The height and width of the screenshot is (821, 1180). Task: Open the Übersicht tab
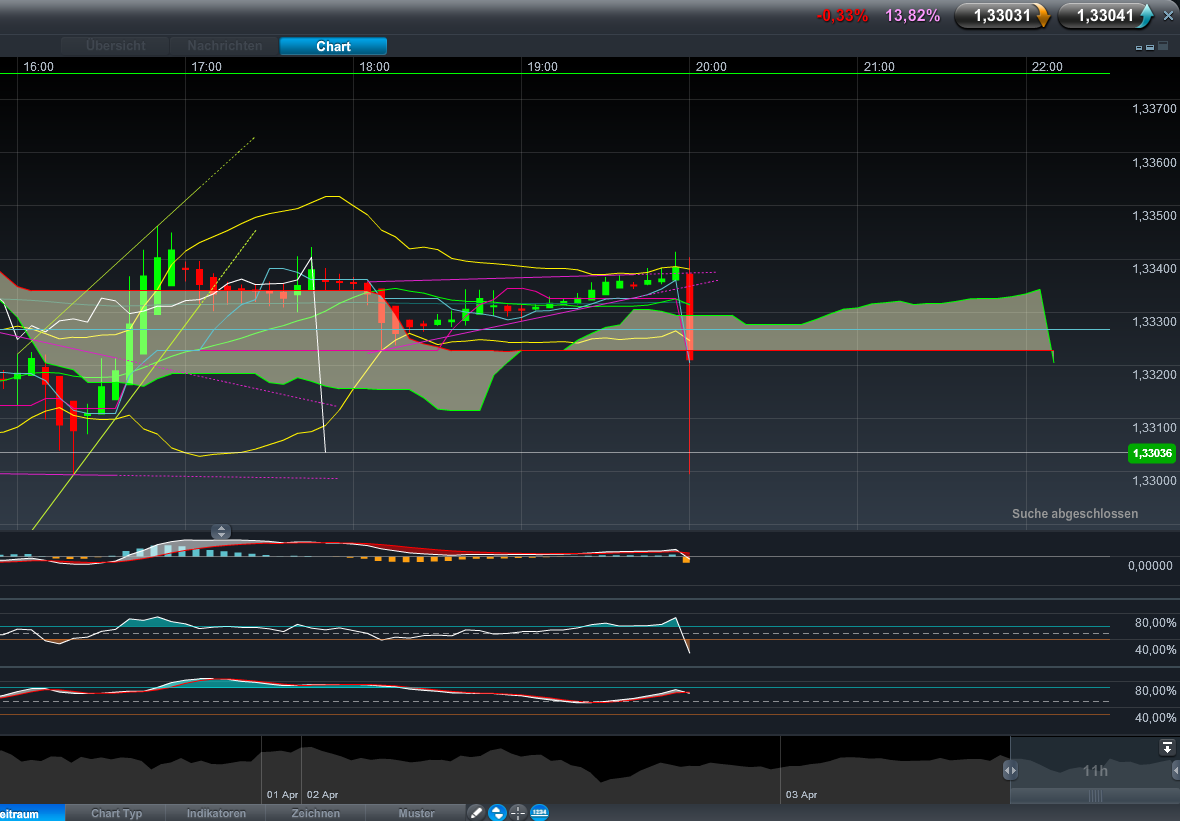(116, 46)
